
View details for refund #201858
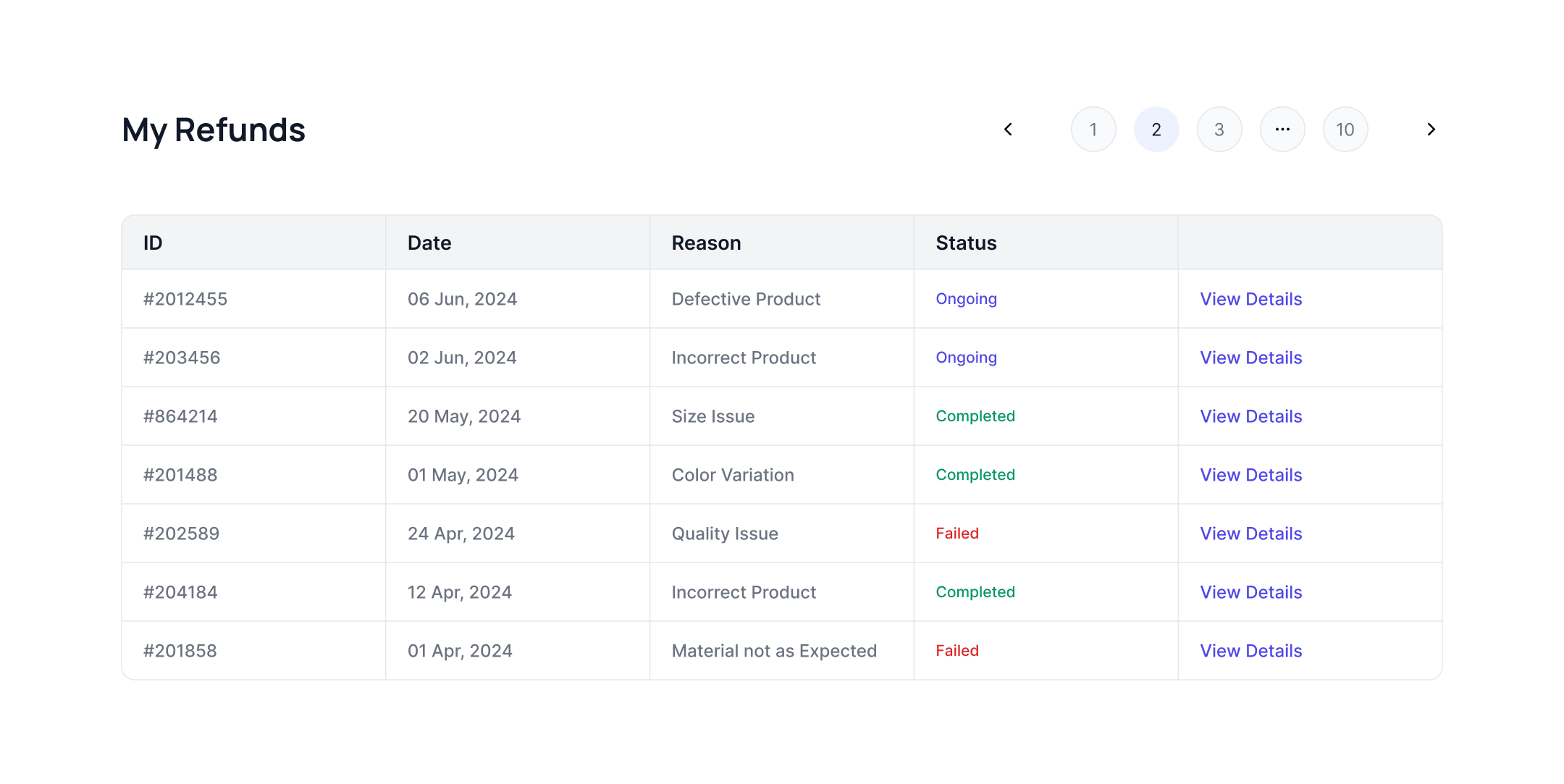pos(1250,651)
